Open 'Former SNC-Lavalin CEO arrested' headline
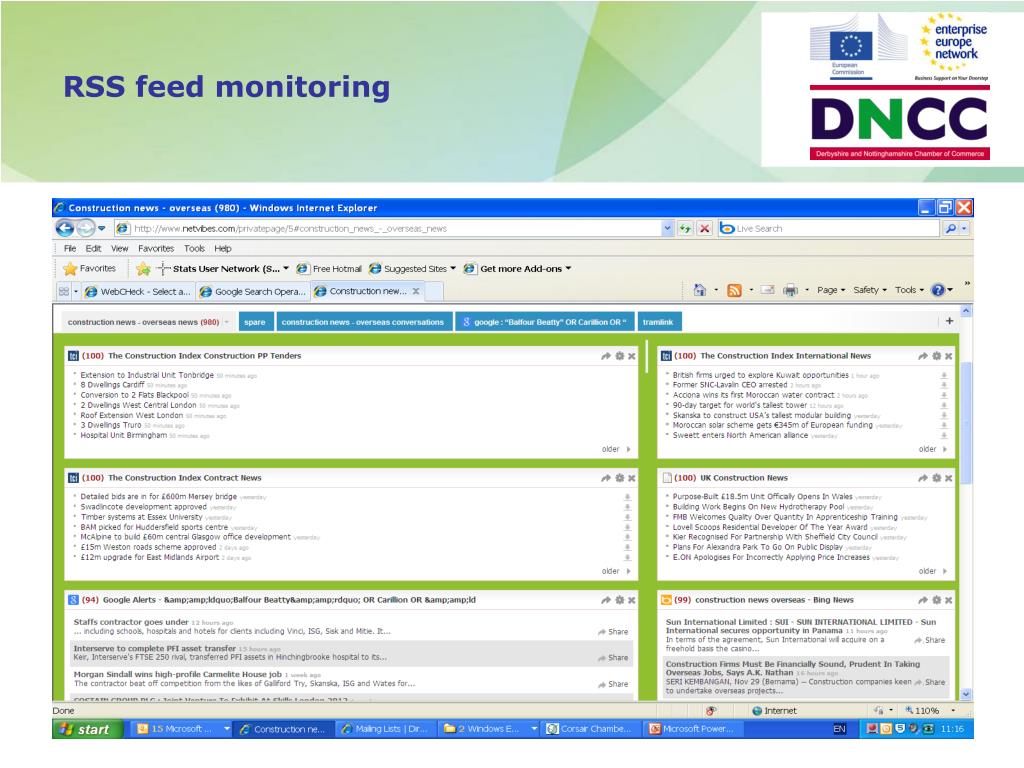 pyautogui.click(x=729, y=385)
